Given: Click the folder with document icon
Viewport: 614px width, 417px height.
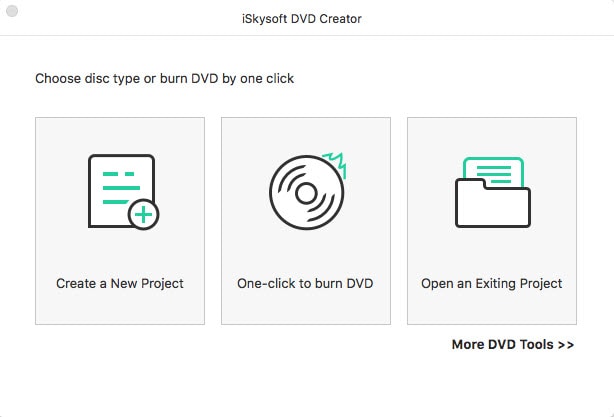Looking at the screenshot, I should coord(493,192).
